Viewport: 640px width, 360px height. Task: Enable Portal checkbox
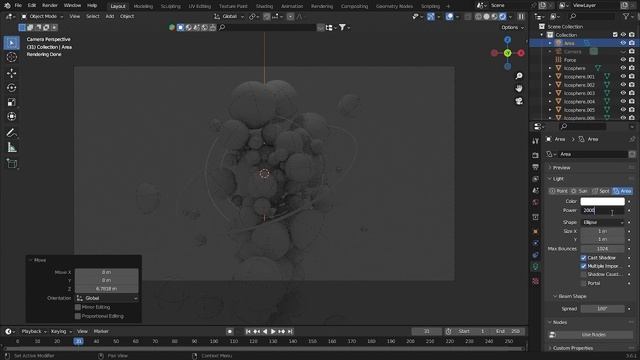click(583, 283)
